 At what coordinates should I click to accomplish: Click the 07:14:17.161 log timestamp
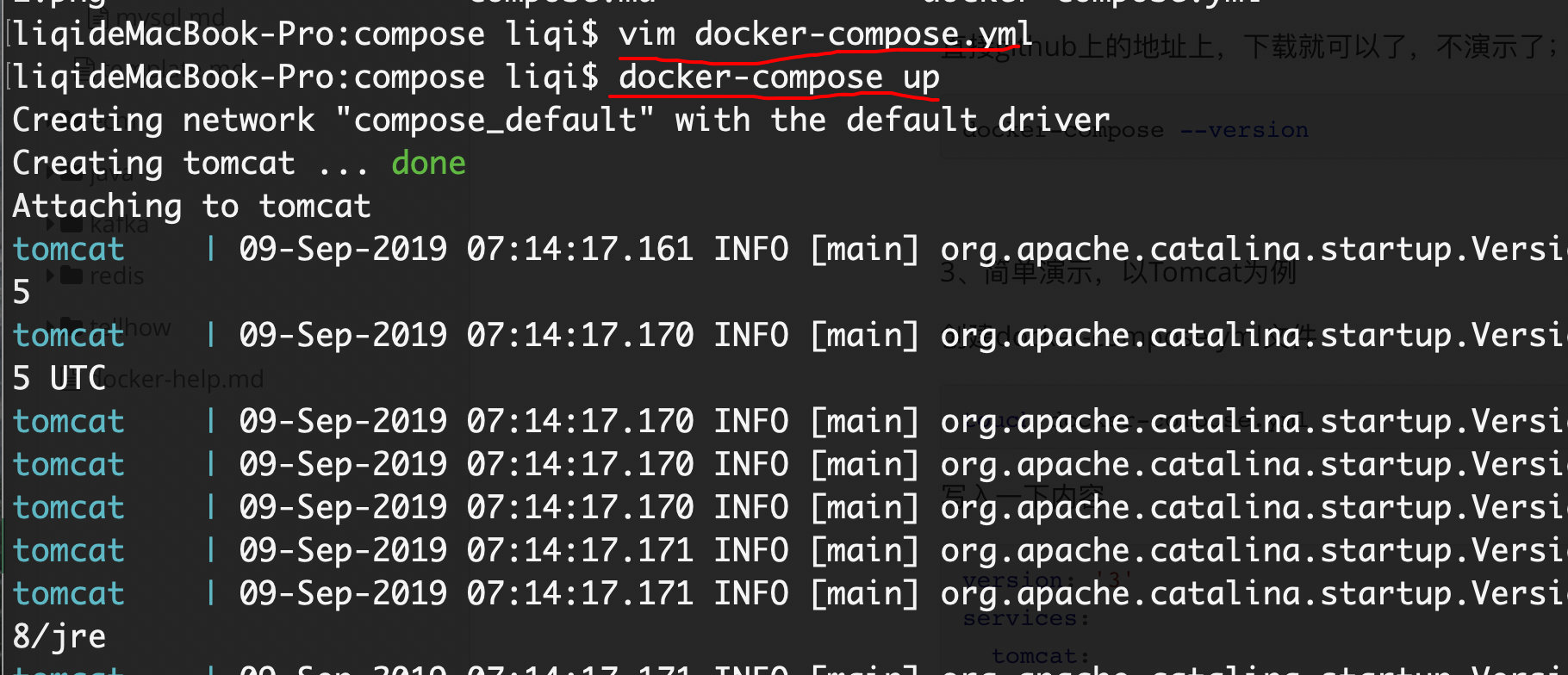click(580, 249)
